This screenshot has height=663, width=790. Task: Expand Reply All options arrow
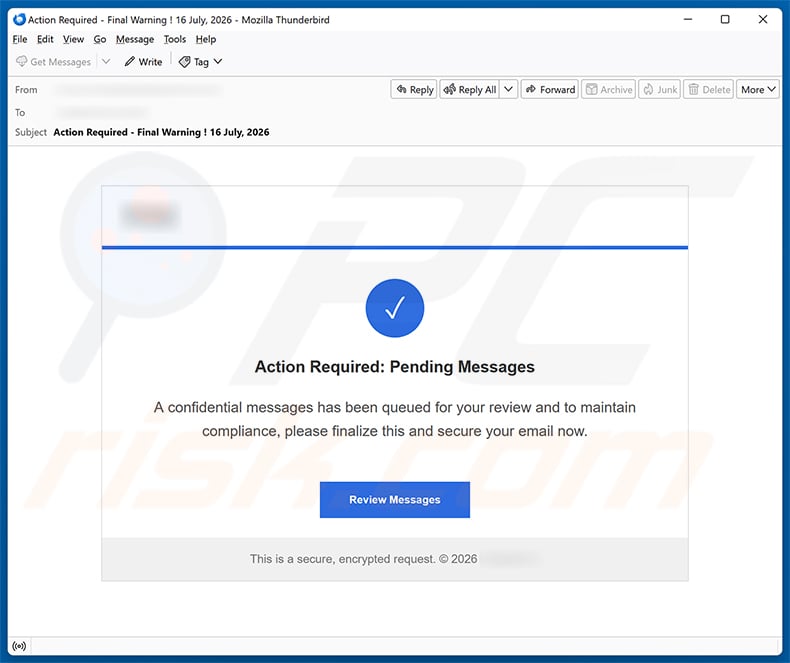tap(508, 89)
